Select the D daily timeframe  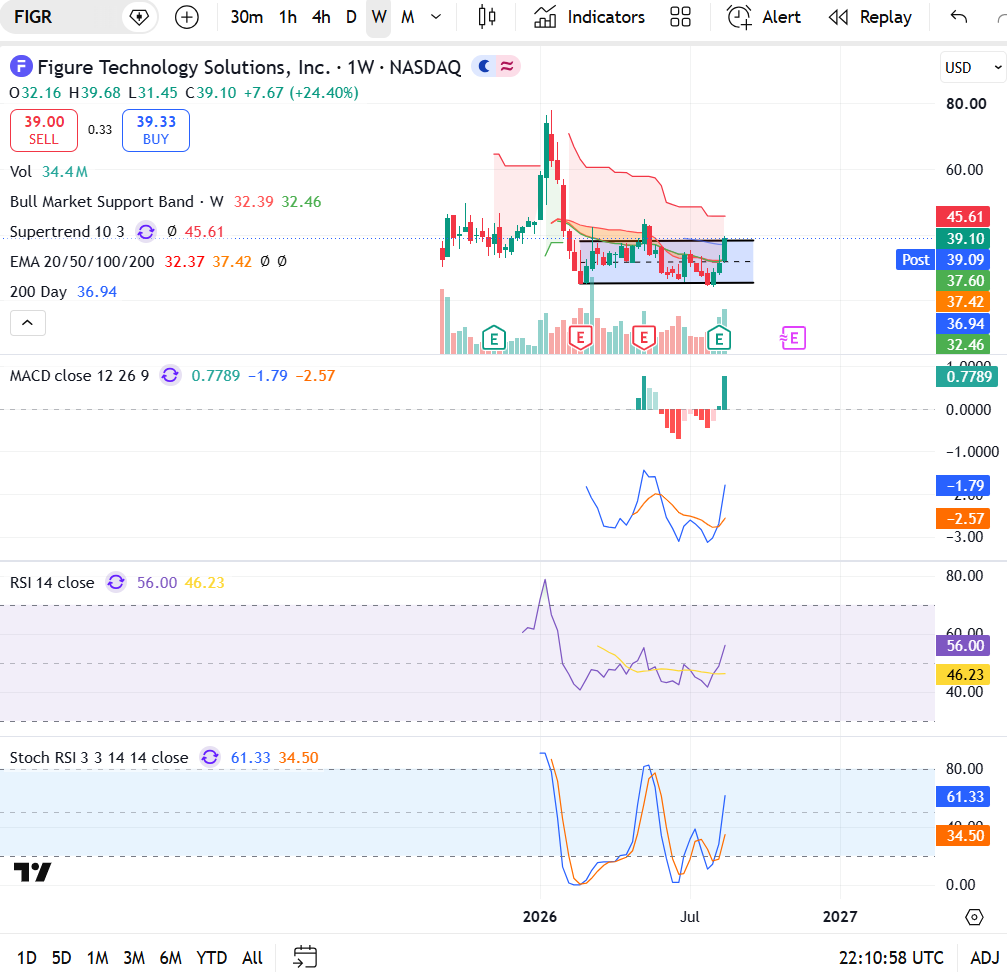click(351, 17)
